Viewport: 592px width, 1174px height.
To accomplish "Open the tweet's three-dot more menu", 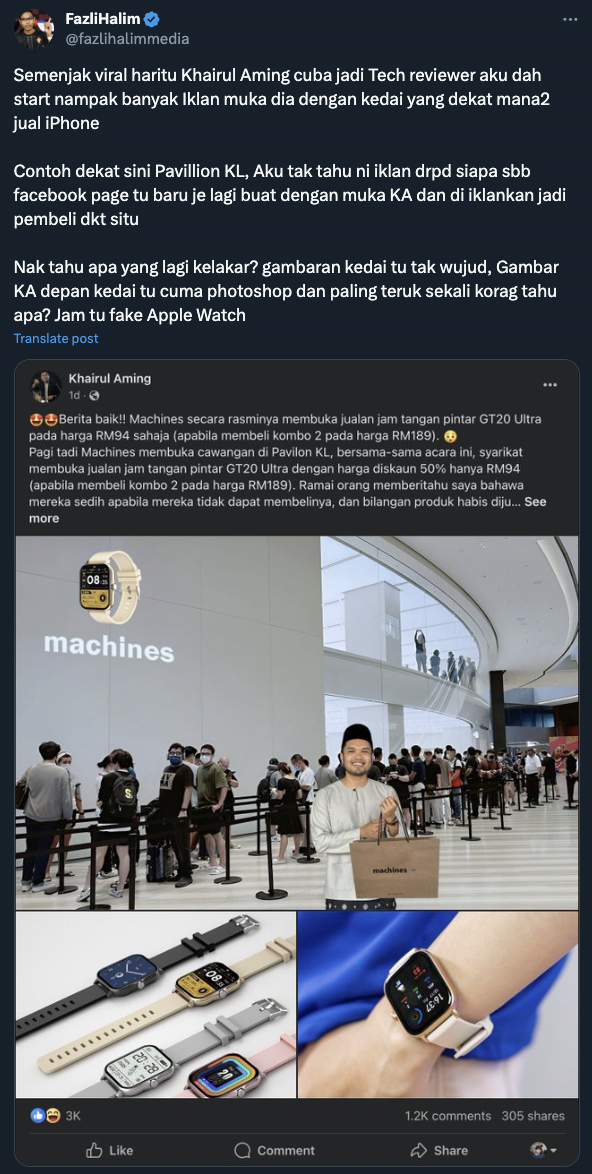I will coord(570,19).
